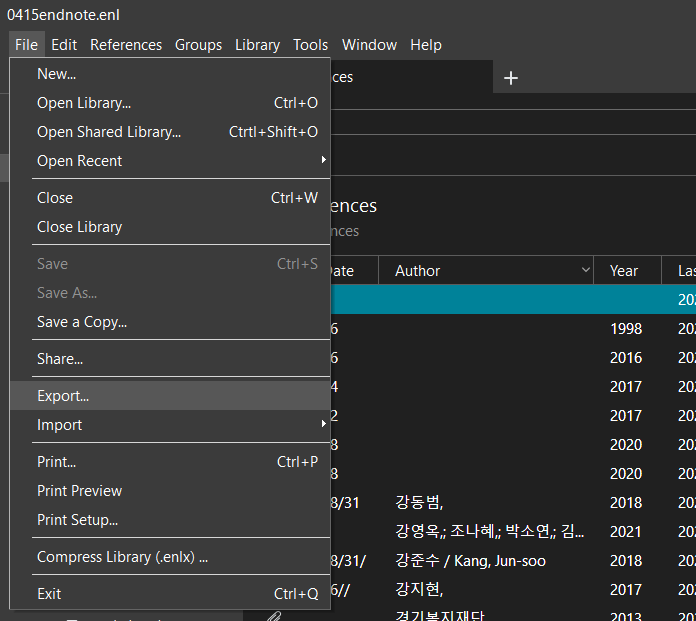Choose Export... from File menu
696x621 pixels.
(x=170, y=396)
